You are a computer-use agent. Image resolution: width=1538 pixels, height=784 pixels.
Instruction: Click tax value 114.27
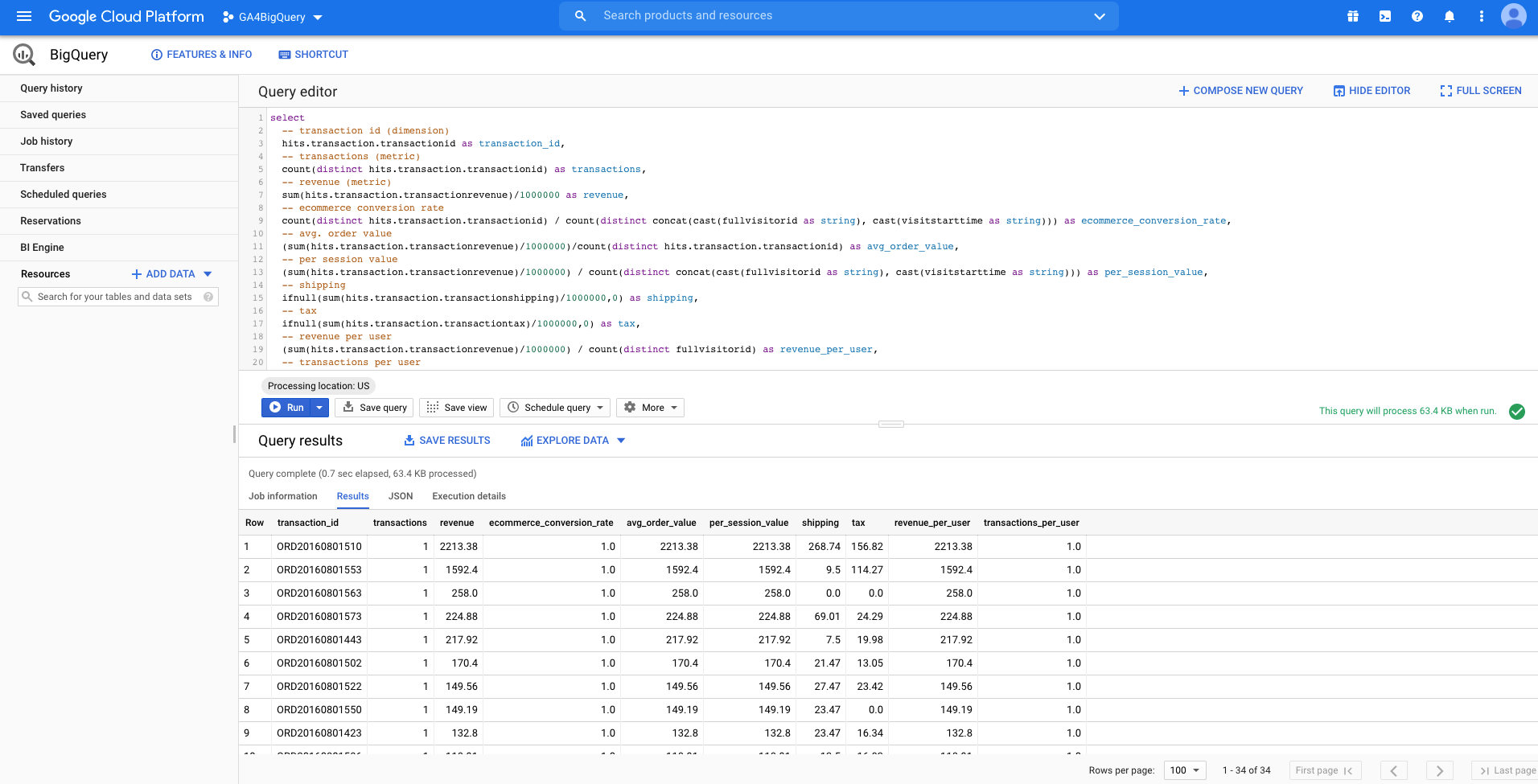tap(867, 570)
